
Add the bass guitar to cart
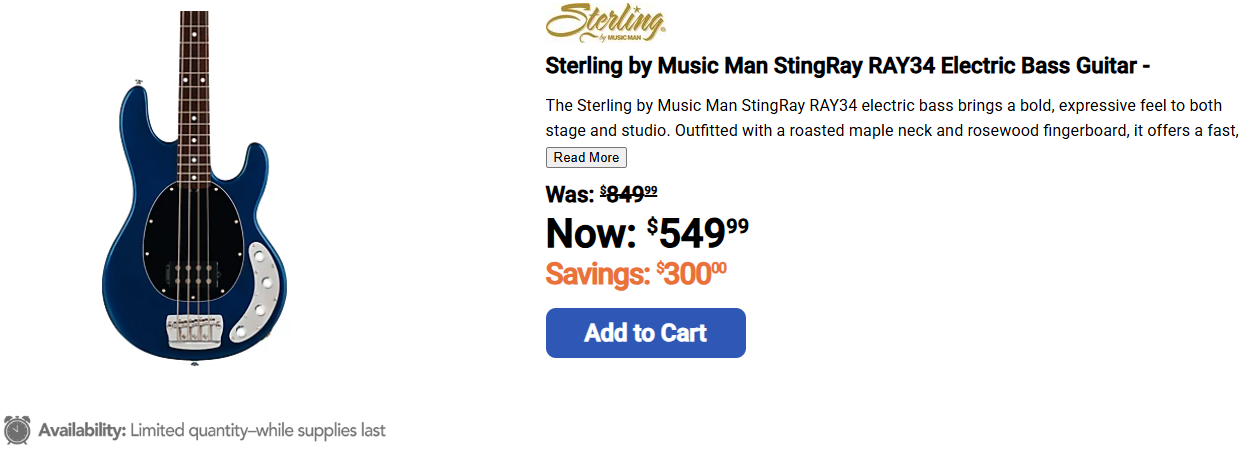(645, 333)
